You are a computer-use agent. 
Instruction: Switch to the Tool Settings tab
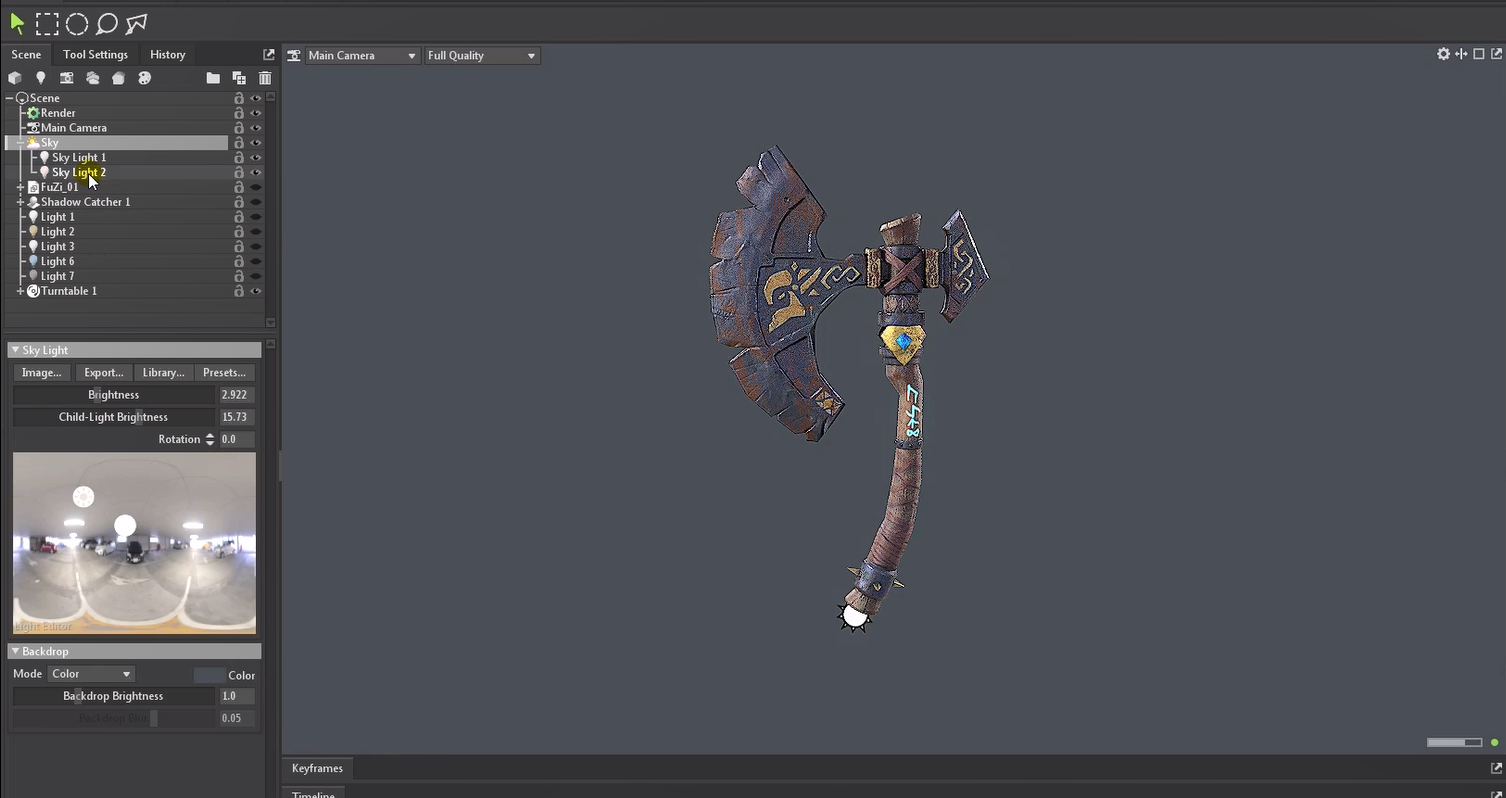click(x=95, y=55)
